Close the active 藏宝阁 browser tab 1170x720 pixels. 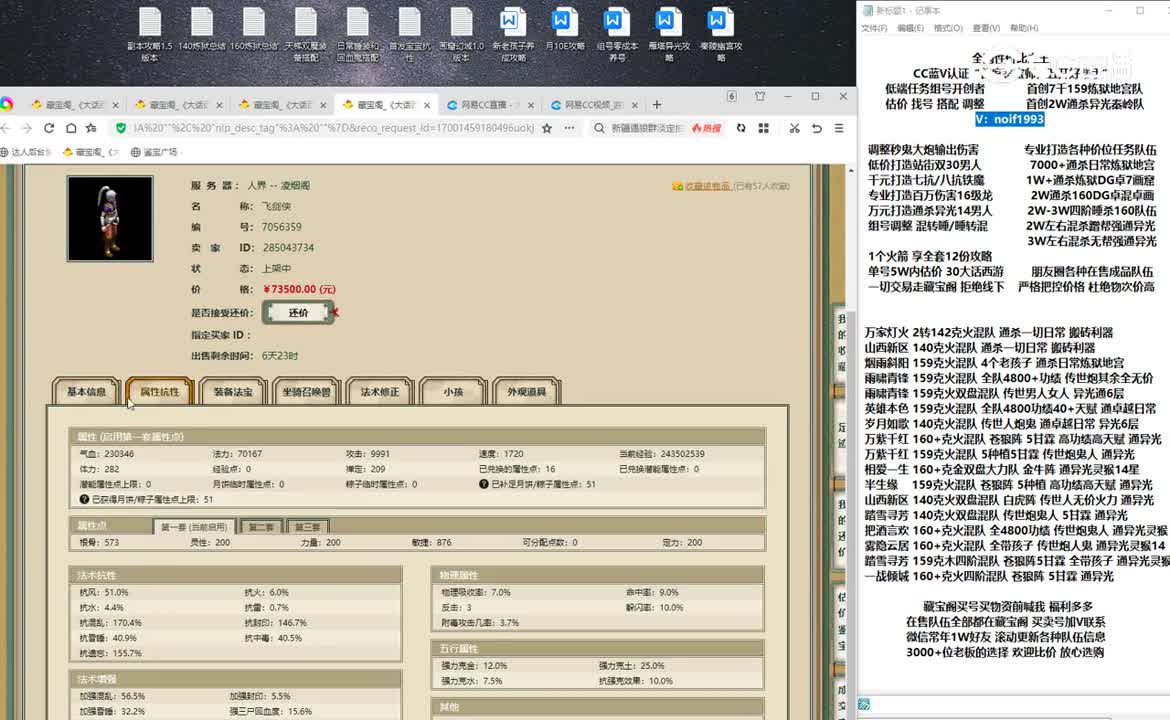click(x=427, y=105)
